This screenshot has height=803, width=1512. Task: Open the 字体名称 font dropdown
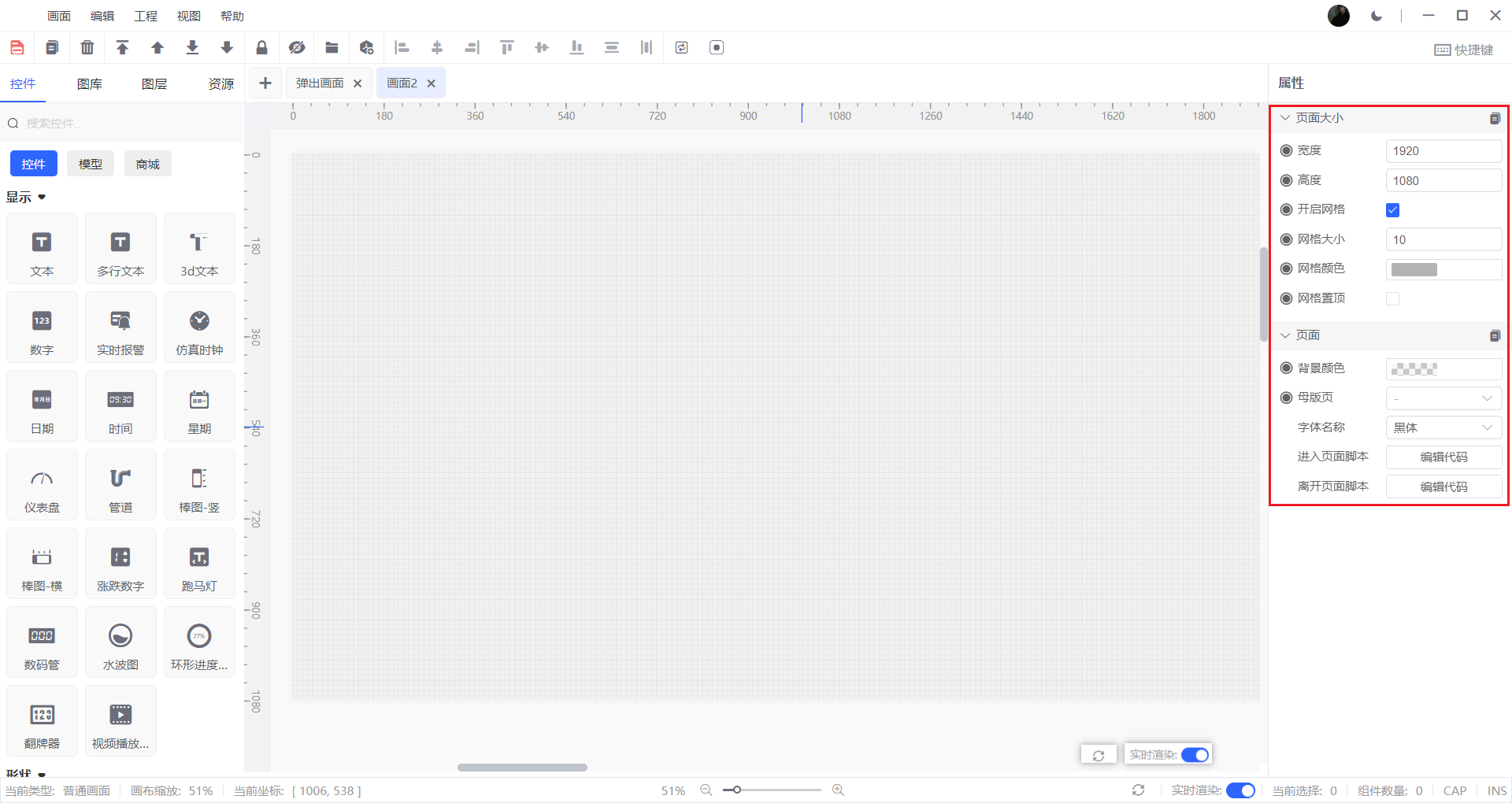click(1443, 427)
